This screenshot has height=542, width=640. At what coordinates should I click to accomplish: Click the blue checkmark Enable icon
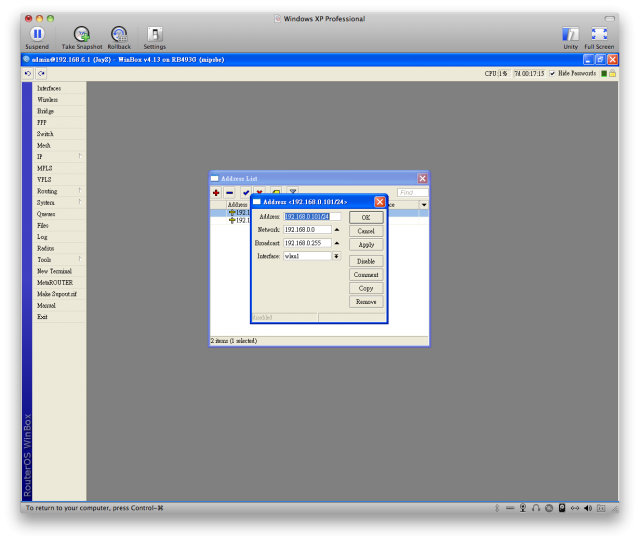point(246,193)
